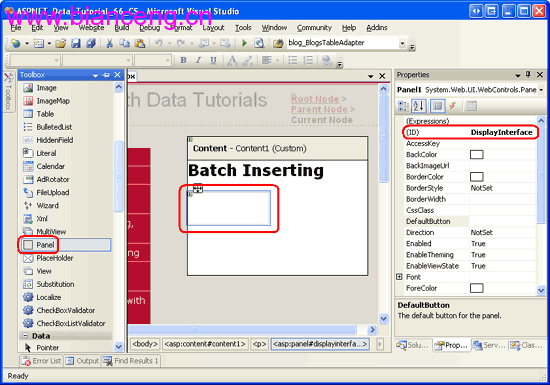The image size is (550, 385).
Task: Switch to the Error List tab
Action: click(41, 361)
